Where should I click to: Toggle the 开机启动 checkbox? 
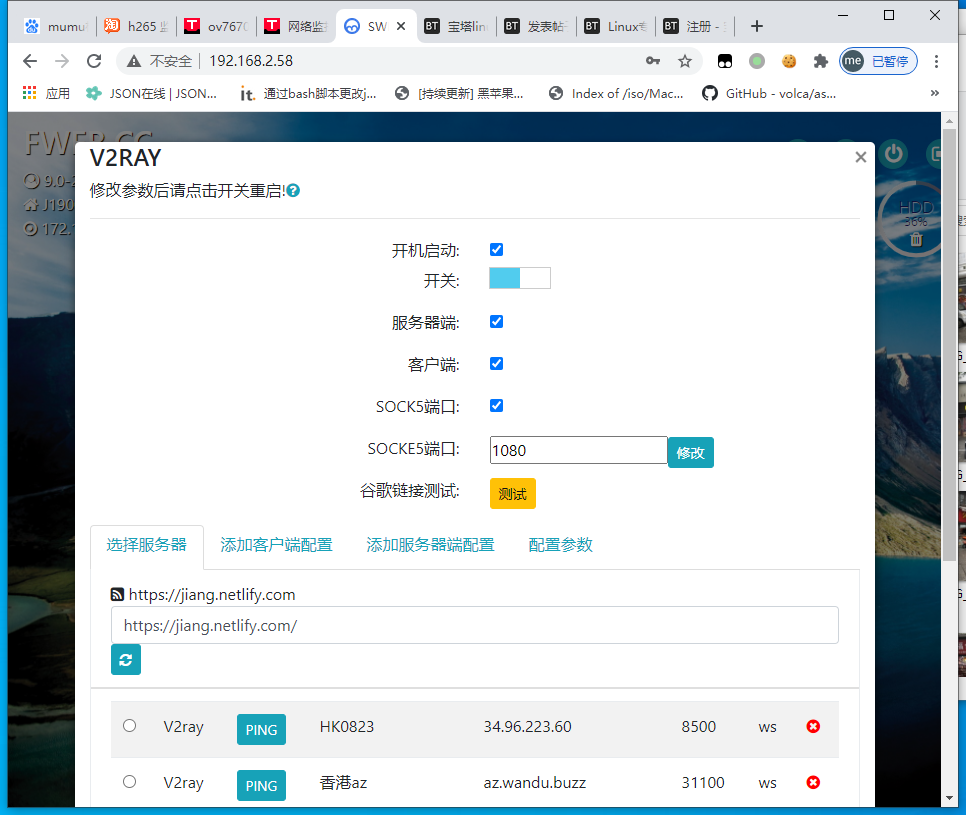(497, 250)
